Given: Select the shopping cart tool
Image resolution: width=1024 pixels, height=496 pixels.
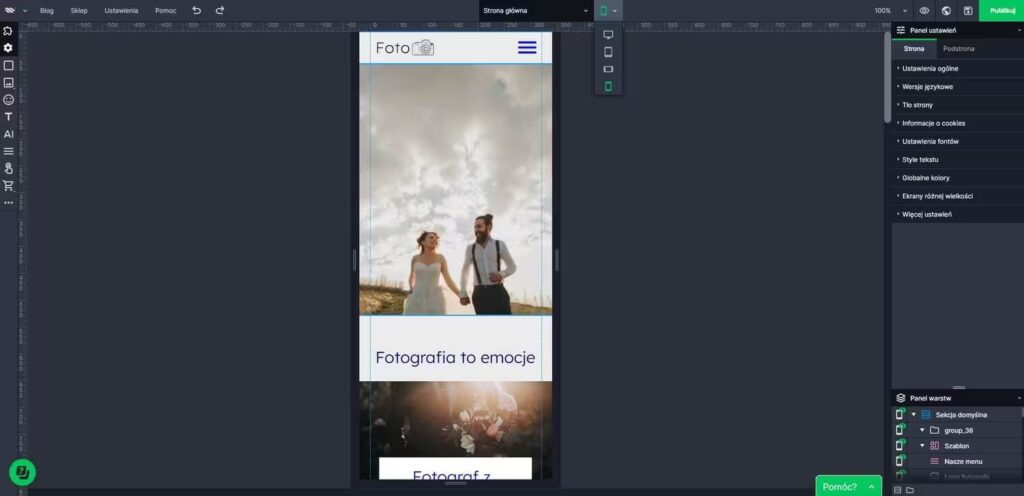Looking at the screenshot, I should tap(8, 185).
